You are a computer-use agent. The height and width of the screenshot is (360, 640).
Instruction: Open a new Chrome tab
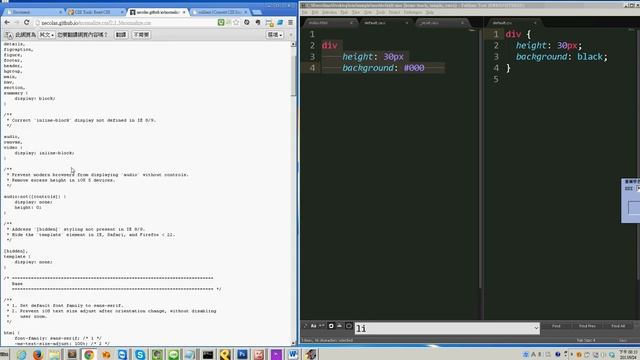tap(257, 12)
